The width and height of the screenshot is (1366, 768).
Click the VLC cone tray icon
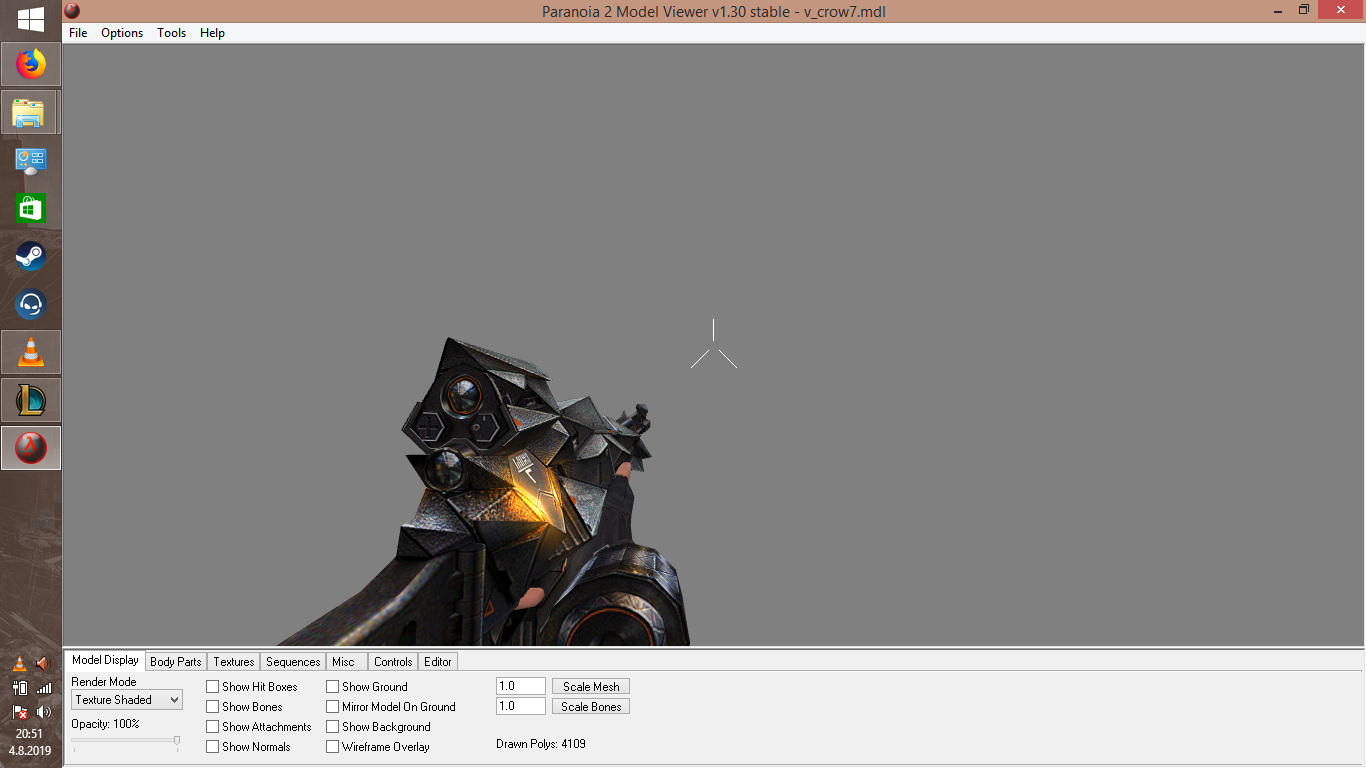click(20, 663)
